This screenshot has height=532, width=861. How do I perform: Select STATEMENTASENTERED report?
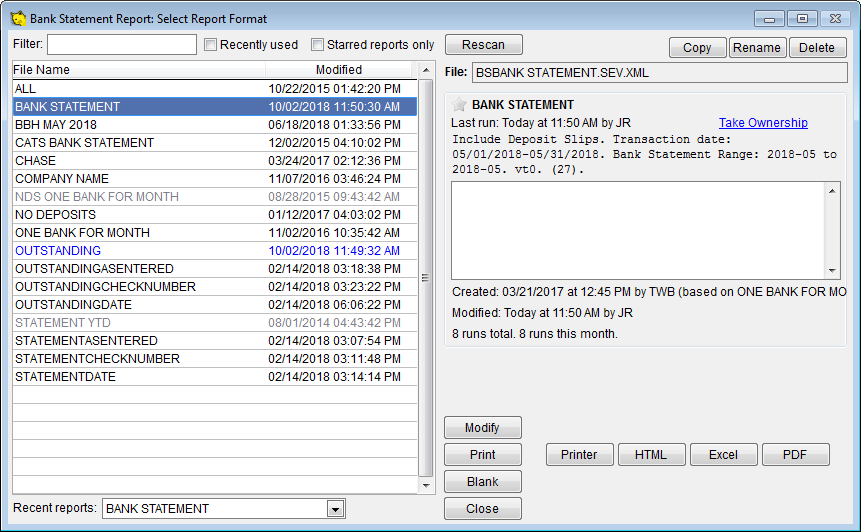pyautogui.click(x=215, y=341)
